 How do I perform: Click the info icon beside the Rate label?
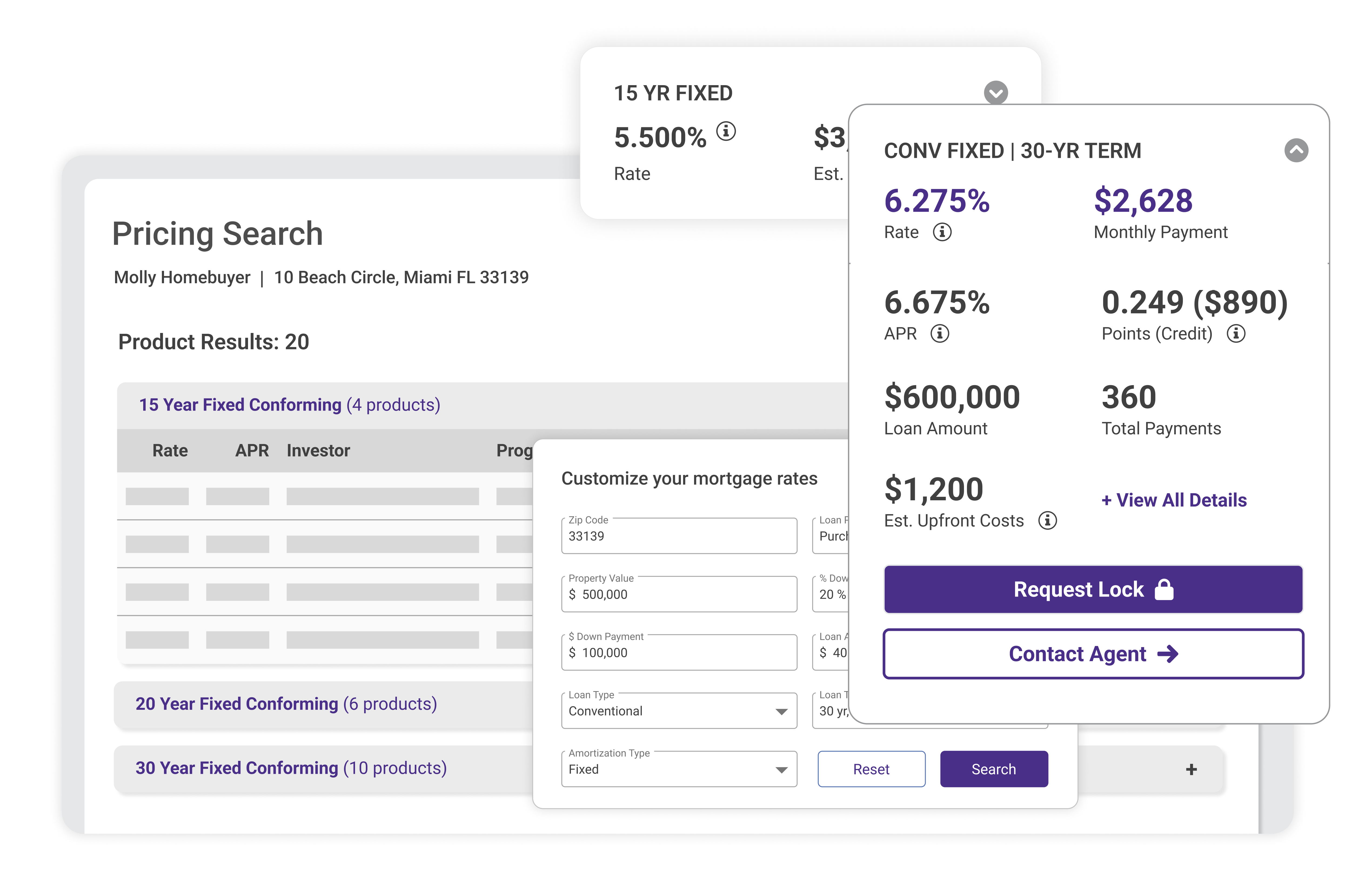pos(942,232)
